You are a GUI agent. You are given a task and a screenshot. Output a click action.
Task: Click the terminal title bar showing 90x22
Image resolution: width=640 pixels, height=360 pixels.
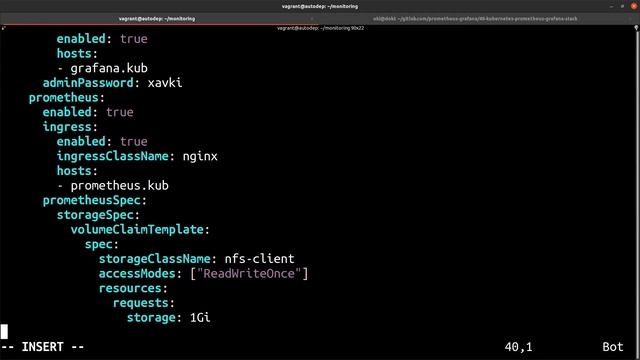coord(320,28)
